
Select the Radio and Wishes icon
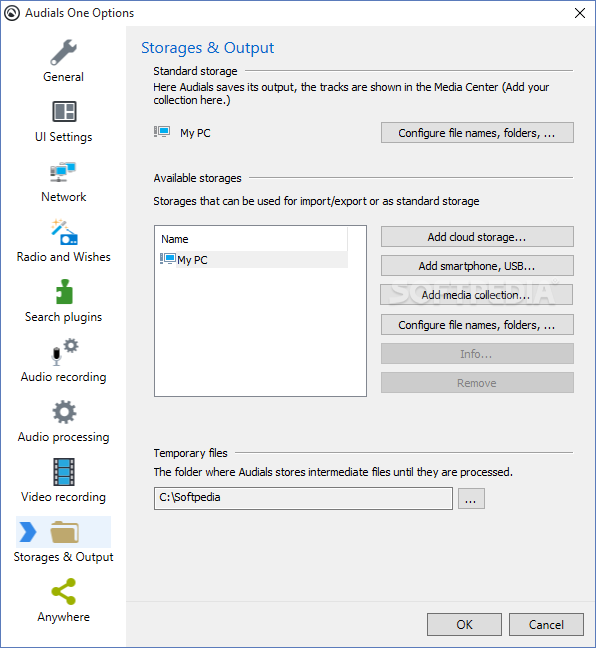[64, 232]
